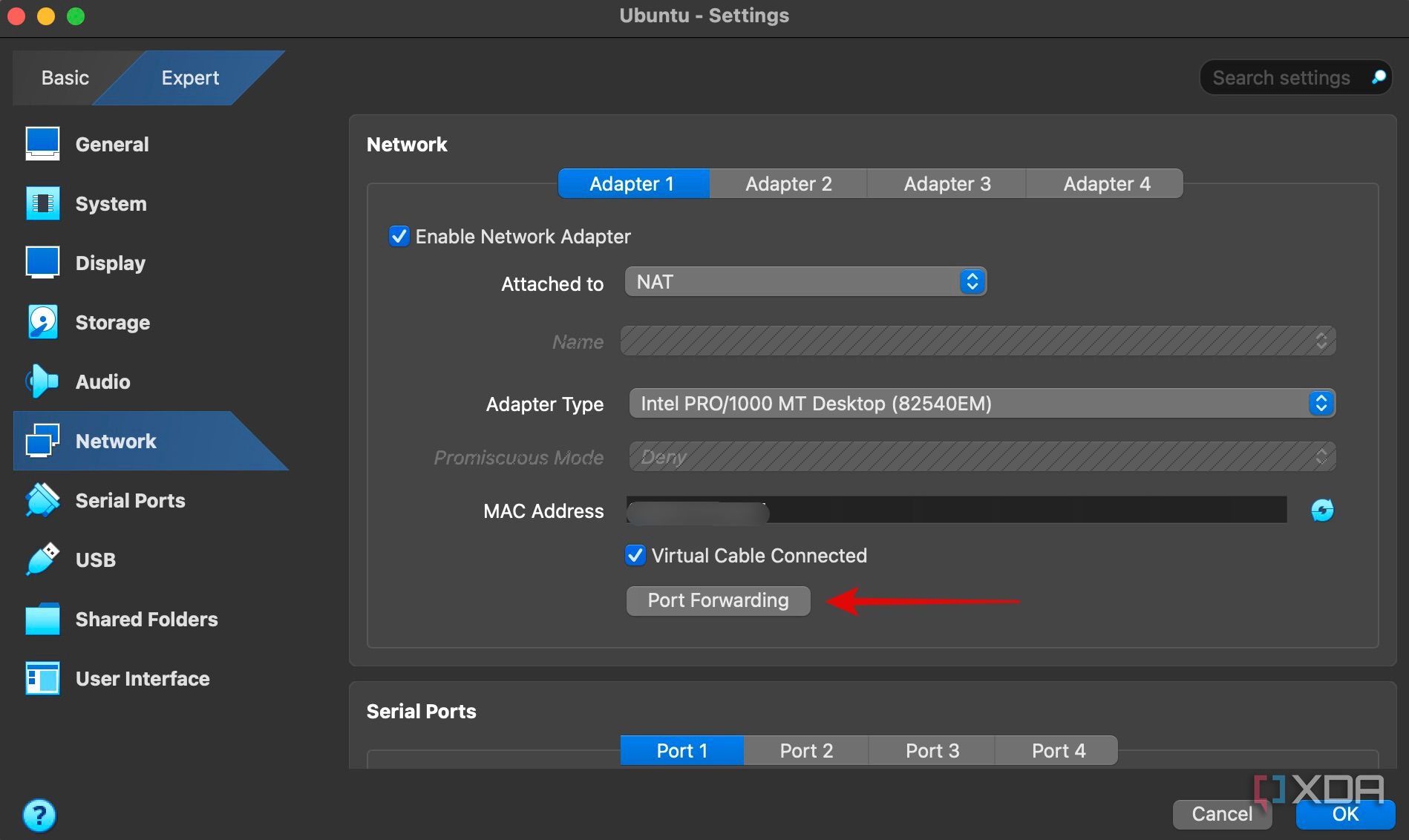Viewport: 1409px width, 840px height.
Task: Switch to Basic settings mode
Action: tap(65, 78)
